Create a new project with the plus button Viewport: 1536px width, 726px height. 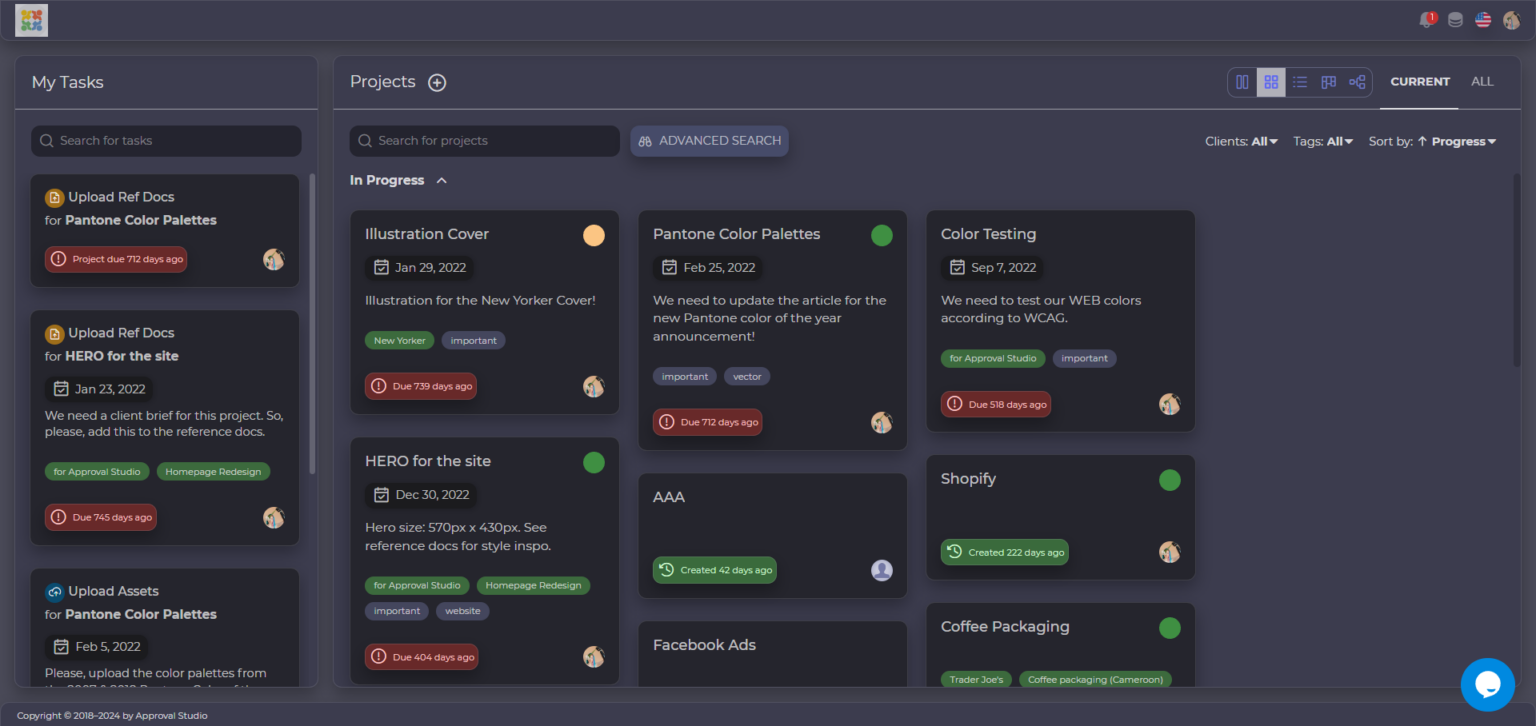[x=437, y=82]
